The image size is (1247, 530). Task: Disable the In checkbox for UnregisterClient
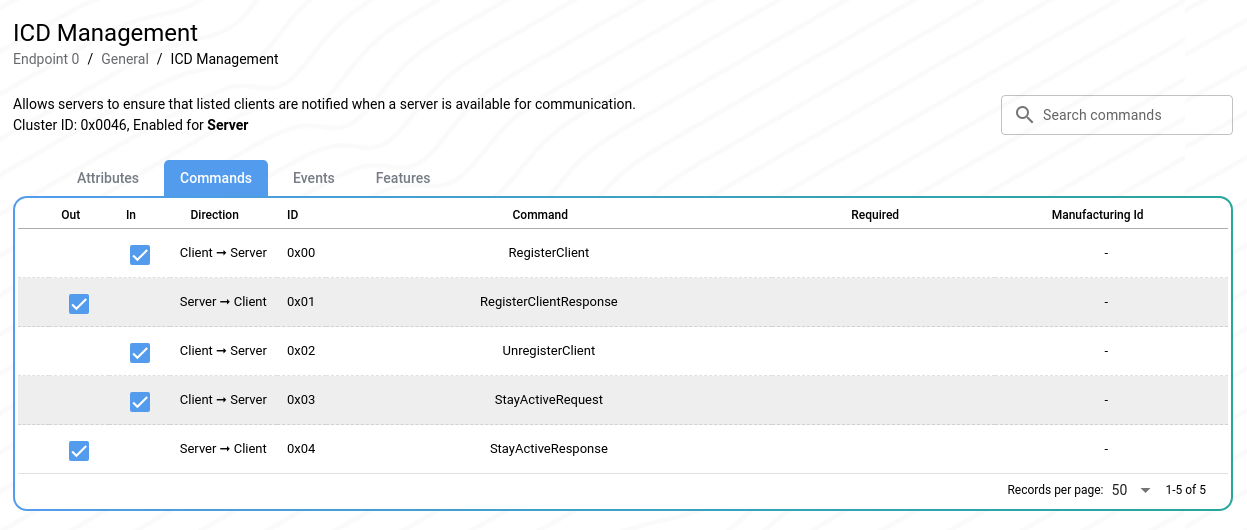[x=140, y=353]
